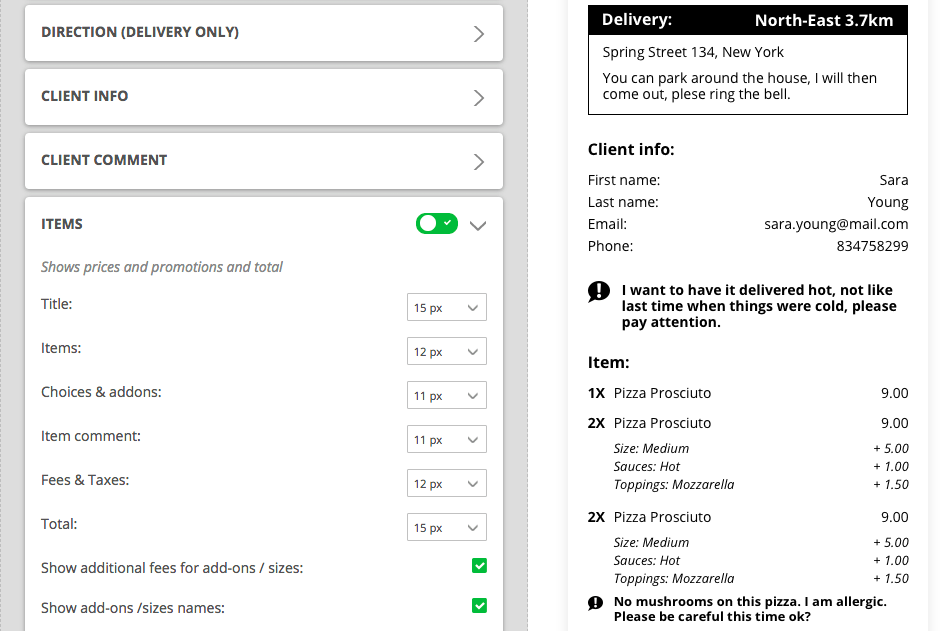Click the Delivery header bar on receipt
This screenshot has height=631, width=940.
tap(748, 20)
